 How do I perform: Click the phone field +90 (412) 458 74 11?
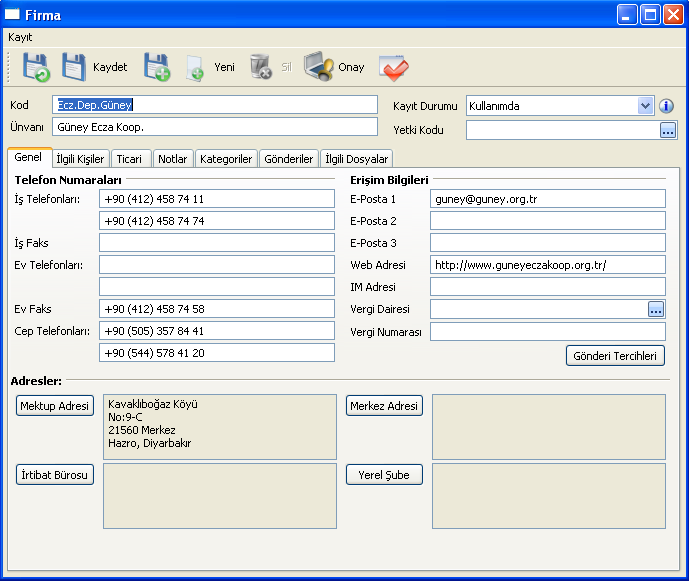(x=217, y=199)
